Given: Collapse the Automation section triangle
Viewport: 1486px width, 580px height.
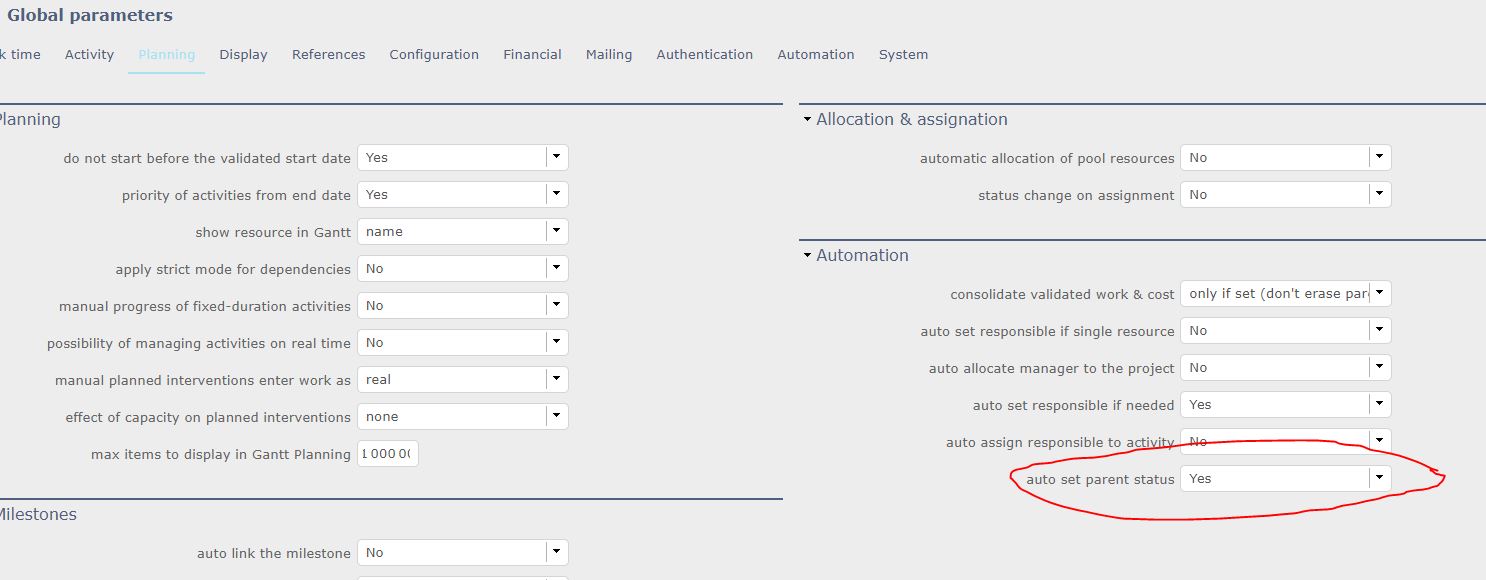Looking at the screenshot, I should (x=807, y=256).
